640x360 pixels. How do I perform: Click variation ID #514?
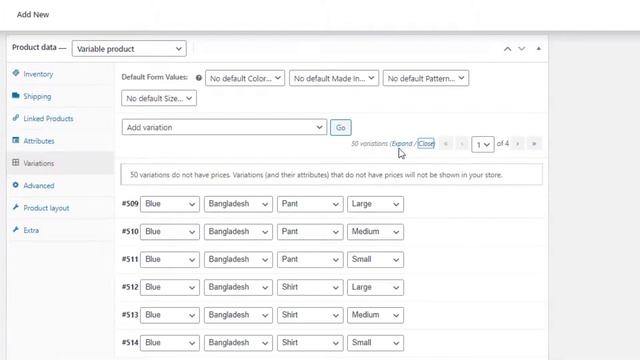[130, 342]
